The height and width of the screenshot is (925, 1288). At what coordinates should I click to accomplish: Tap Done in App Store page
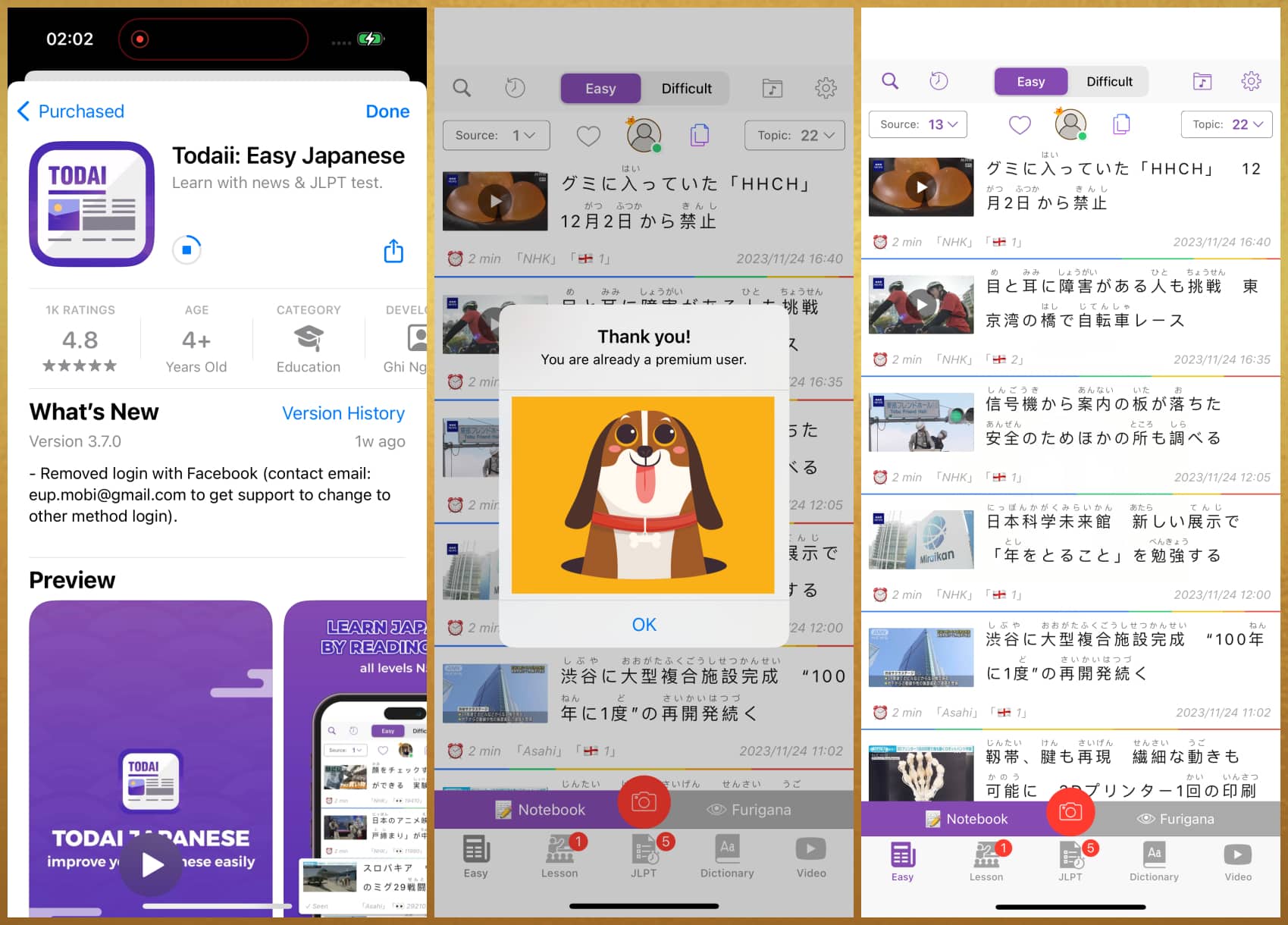click(387, 111)
